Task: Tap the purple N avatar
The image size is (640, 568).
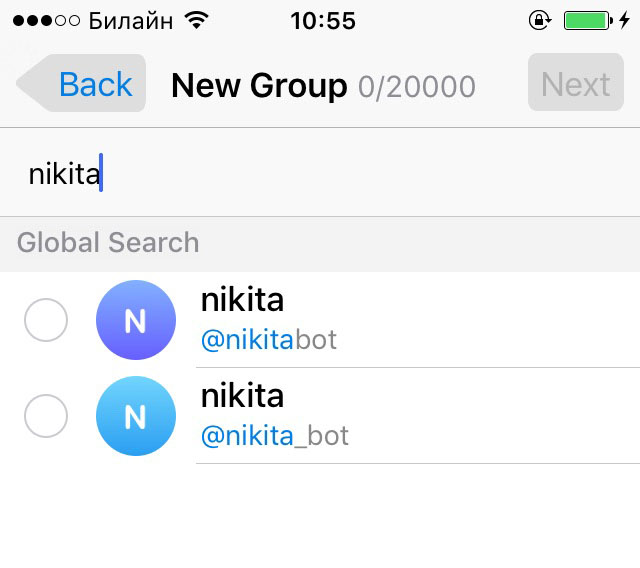Action: coord(136,320)
